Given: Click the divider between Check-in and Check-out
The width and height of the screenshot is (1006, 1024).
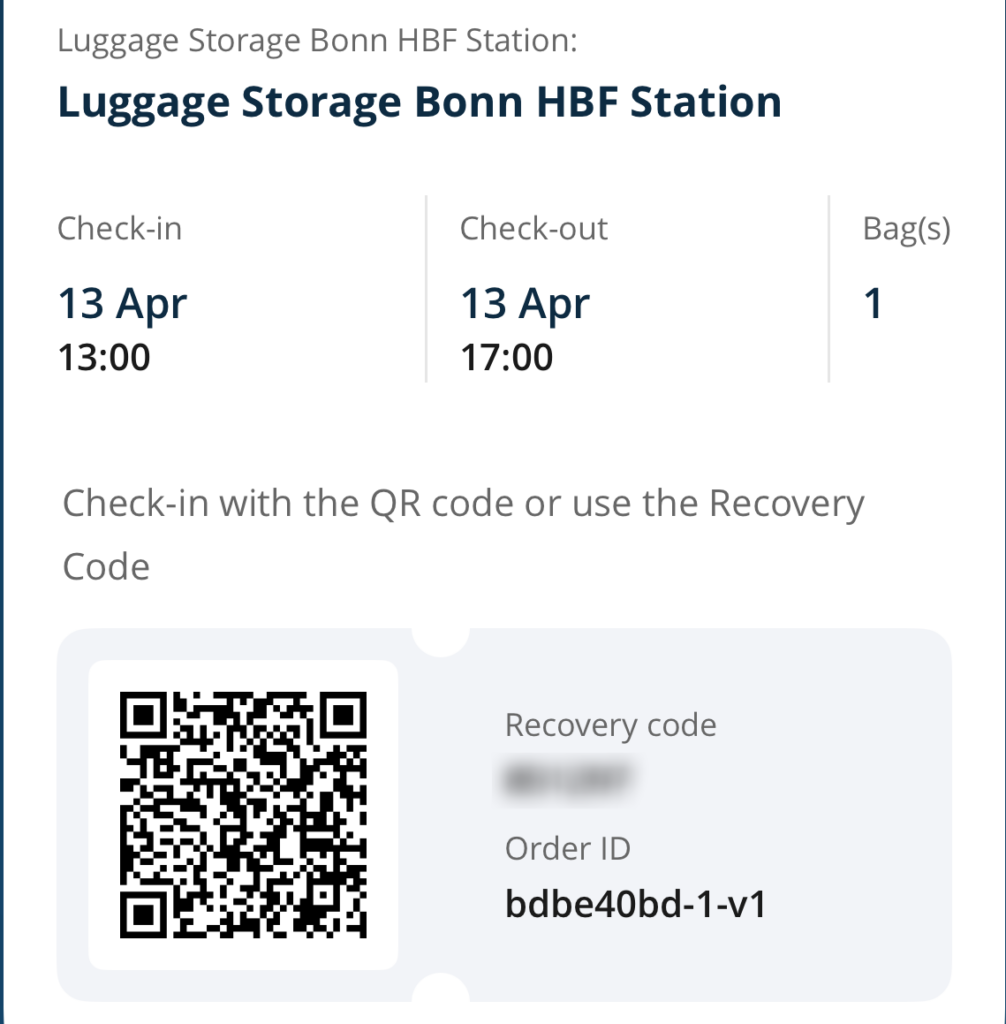Looking at the screenshot, I should click(426, 289).
